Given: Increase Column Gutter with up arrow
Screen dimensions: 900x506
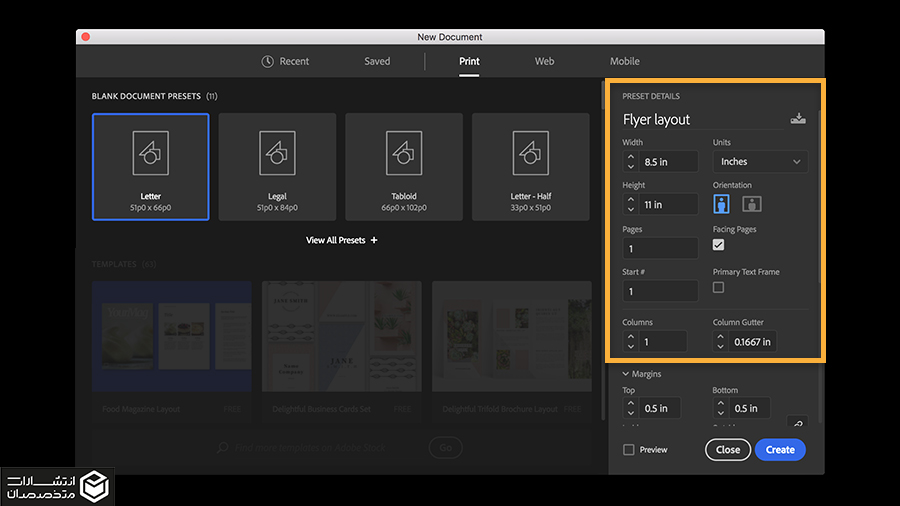Looking at the screenshot, I should 721,337.
